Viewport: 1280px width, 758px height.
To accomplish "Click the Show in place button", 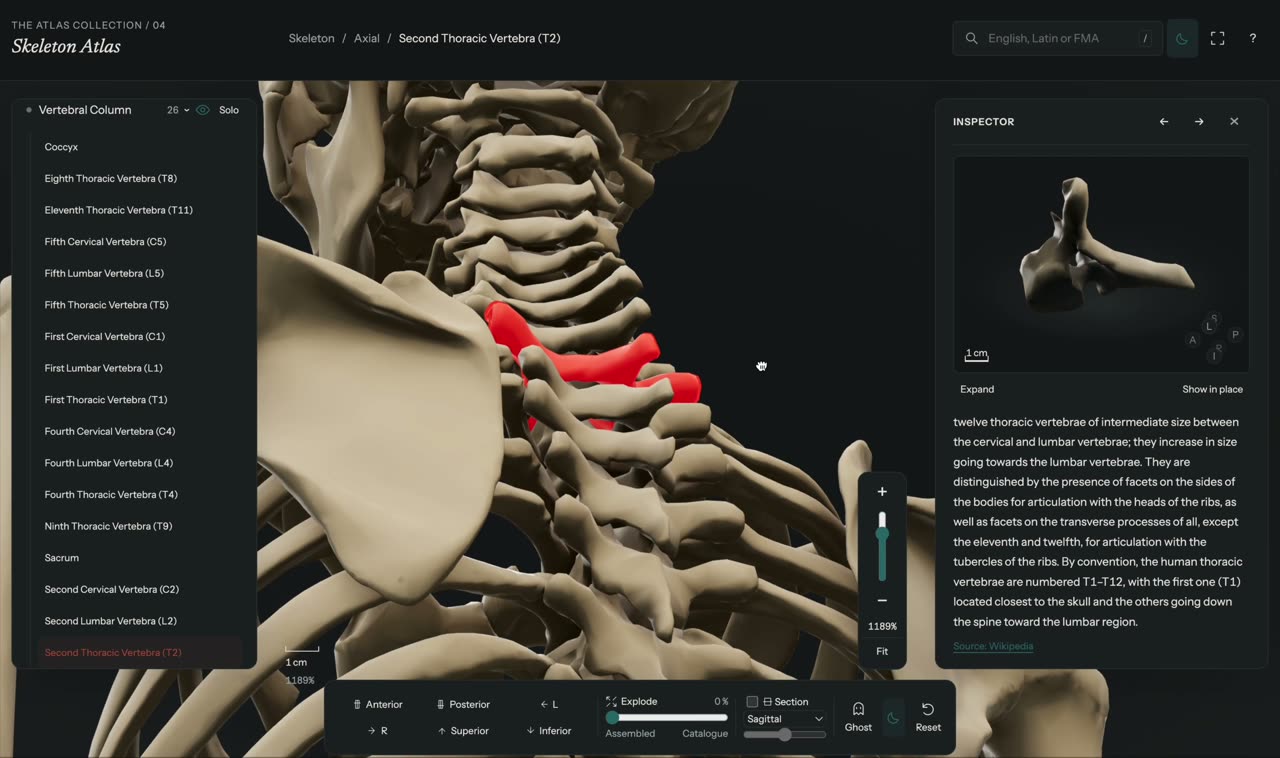I will (1212, 389).
